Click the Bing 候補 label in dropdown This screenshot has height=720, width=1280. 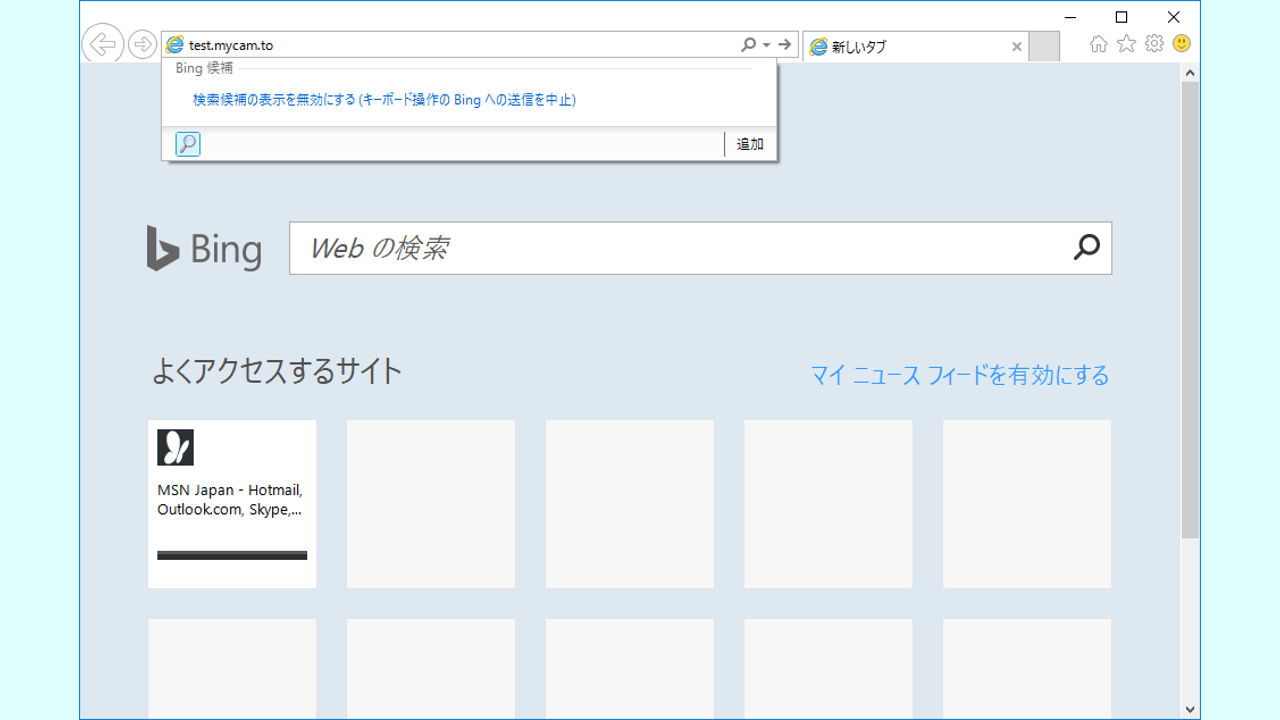(x=204, y=68)
